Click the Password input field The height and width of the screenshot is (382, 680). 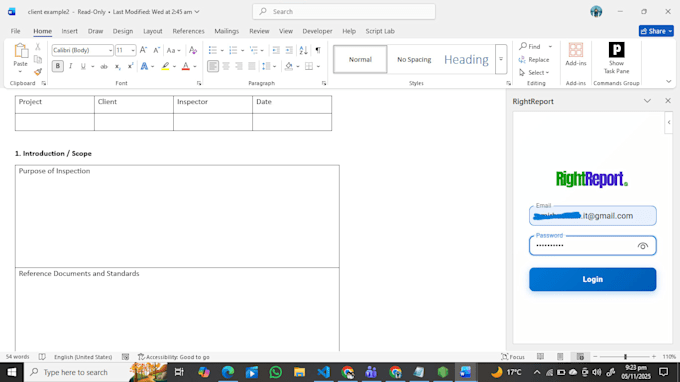(592, 246)
